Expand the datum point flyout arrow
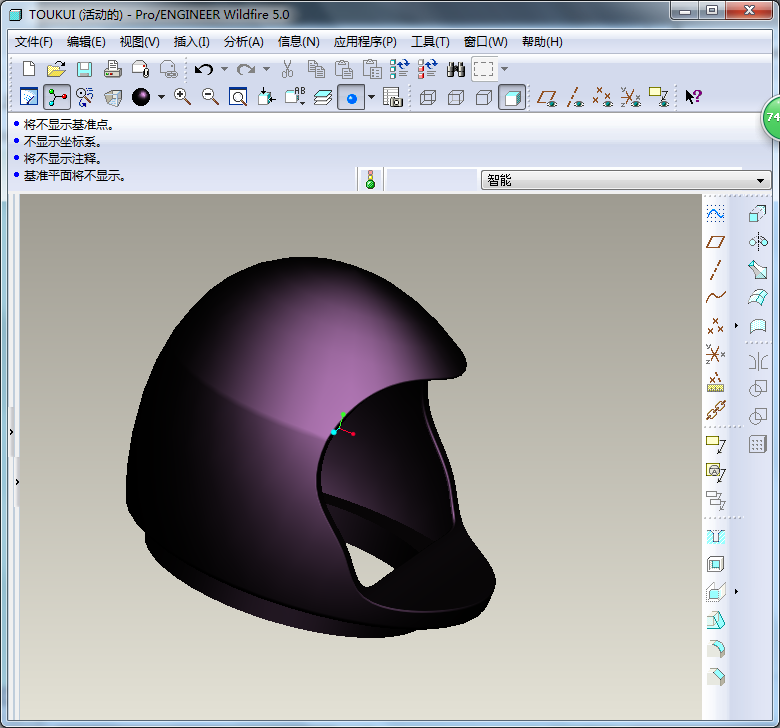The width and height of the screenshot is (780, 728). click(x=737, y=326)
